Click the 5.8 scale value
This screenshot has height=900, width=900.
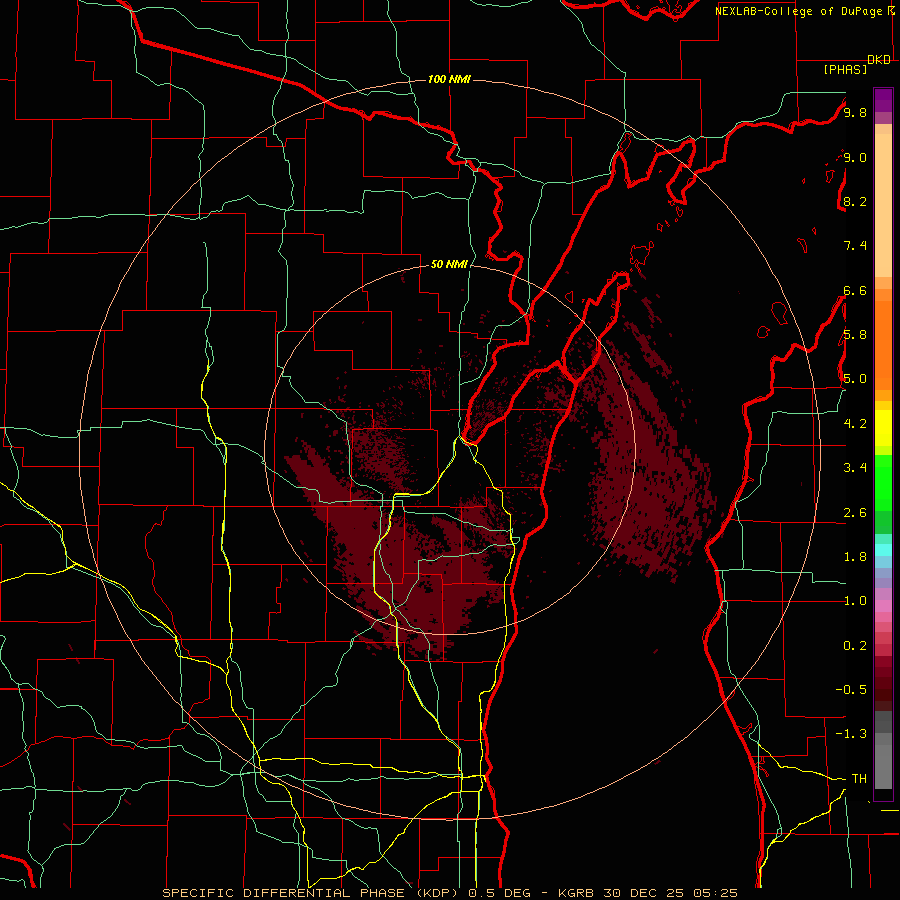[855, 335]
